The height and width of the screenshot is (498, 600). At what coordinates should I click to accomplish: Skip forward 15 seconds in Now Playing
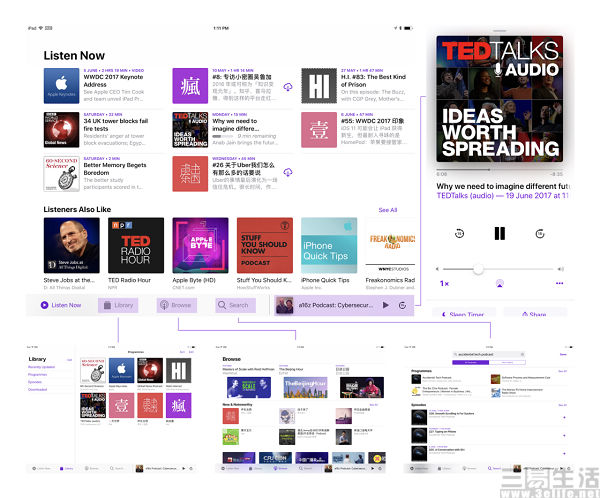click(x=540, y=233)
